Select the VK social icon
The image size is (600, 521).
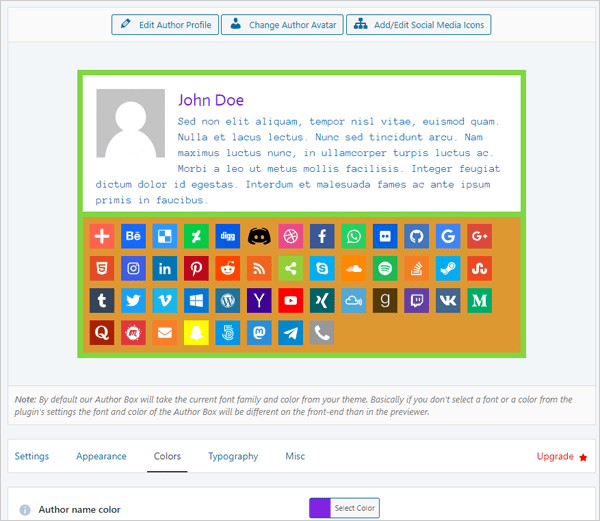click(448, 301)
